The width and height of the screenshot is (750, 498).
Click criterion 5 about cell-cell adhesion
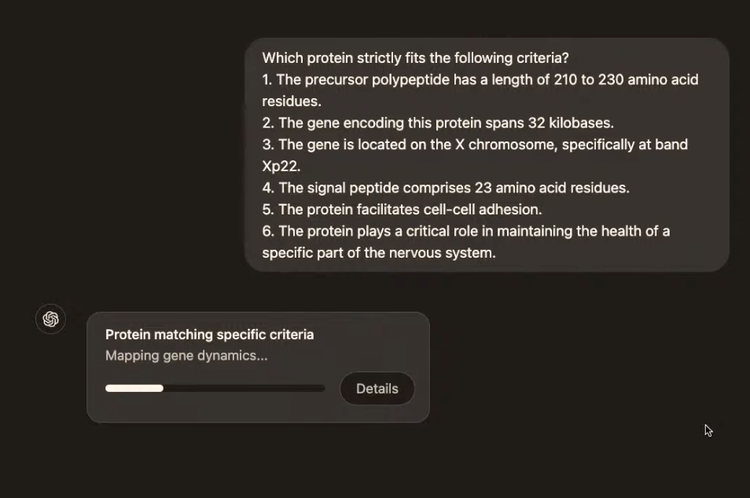[410, 209]
